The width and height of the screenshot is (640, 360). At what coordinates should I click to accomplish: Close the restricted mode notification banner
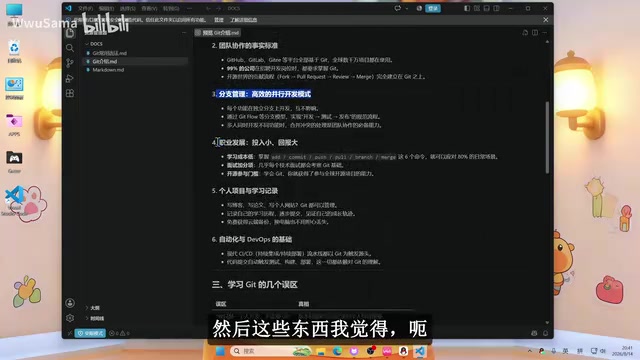(x=546, y=20)
